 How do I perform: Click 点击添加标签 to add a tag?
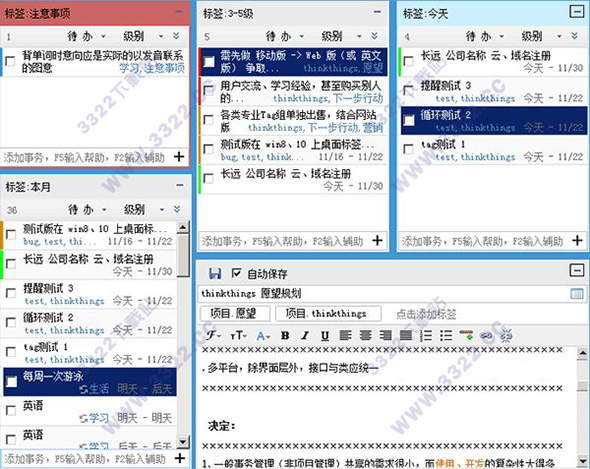[x=426, y=314]
